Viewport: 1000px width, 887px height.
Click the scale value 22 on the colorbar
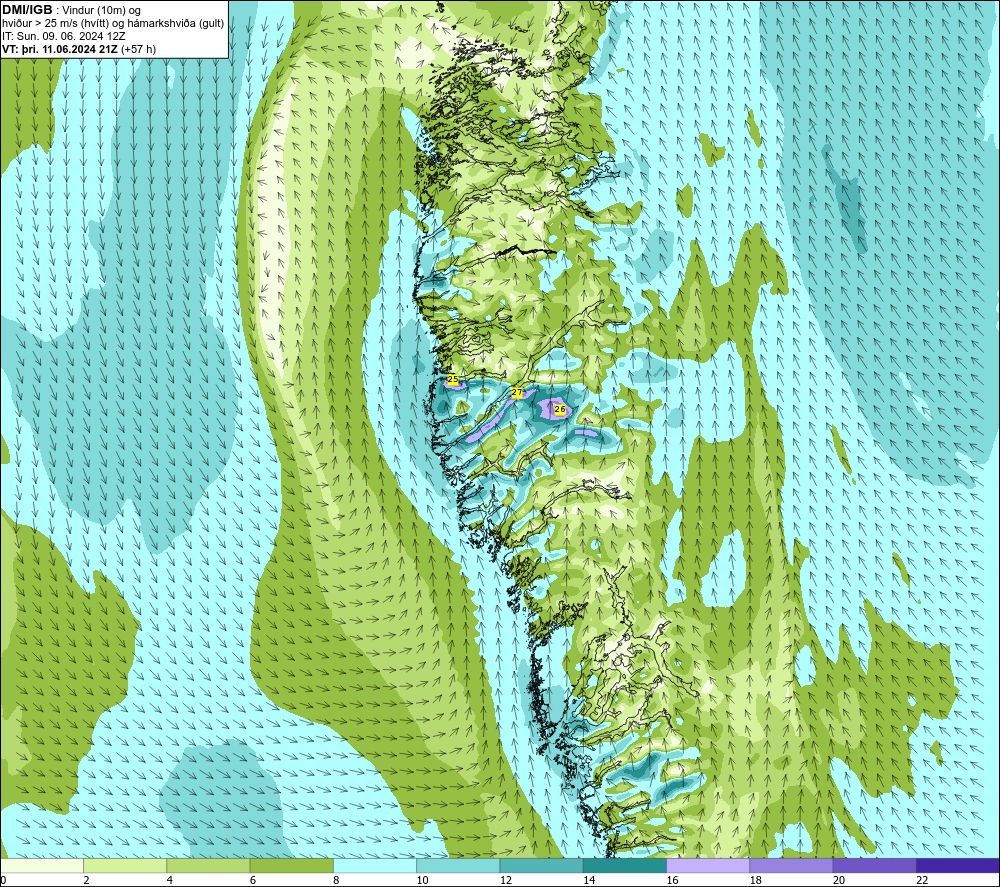(922, 880)
